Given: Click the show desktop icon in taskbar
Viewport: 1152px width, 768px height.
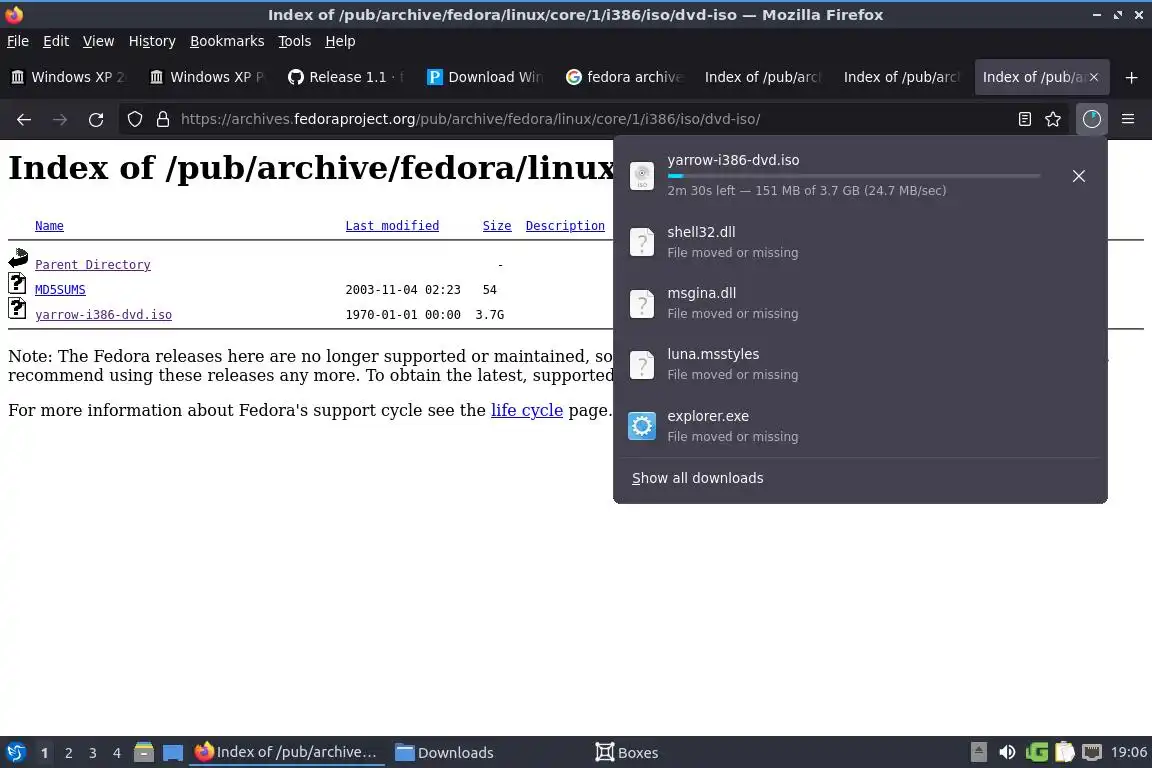Looking at the screenshot, I should [173, 753].
